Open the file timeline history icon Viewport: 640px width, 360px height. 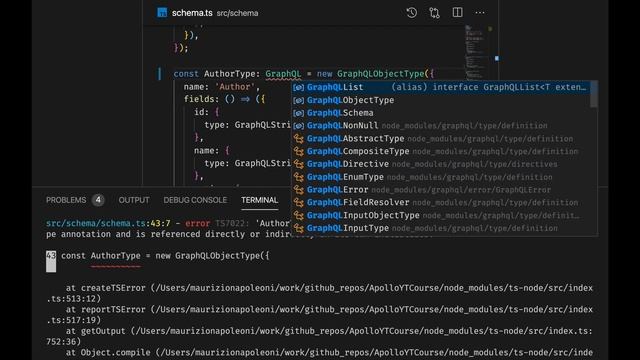click(x=411, y=13)
